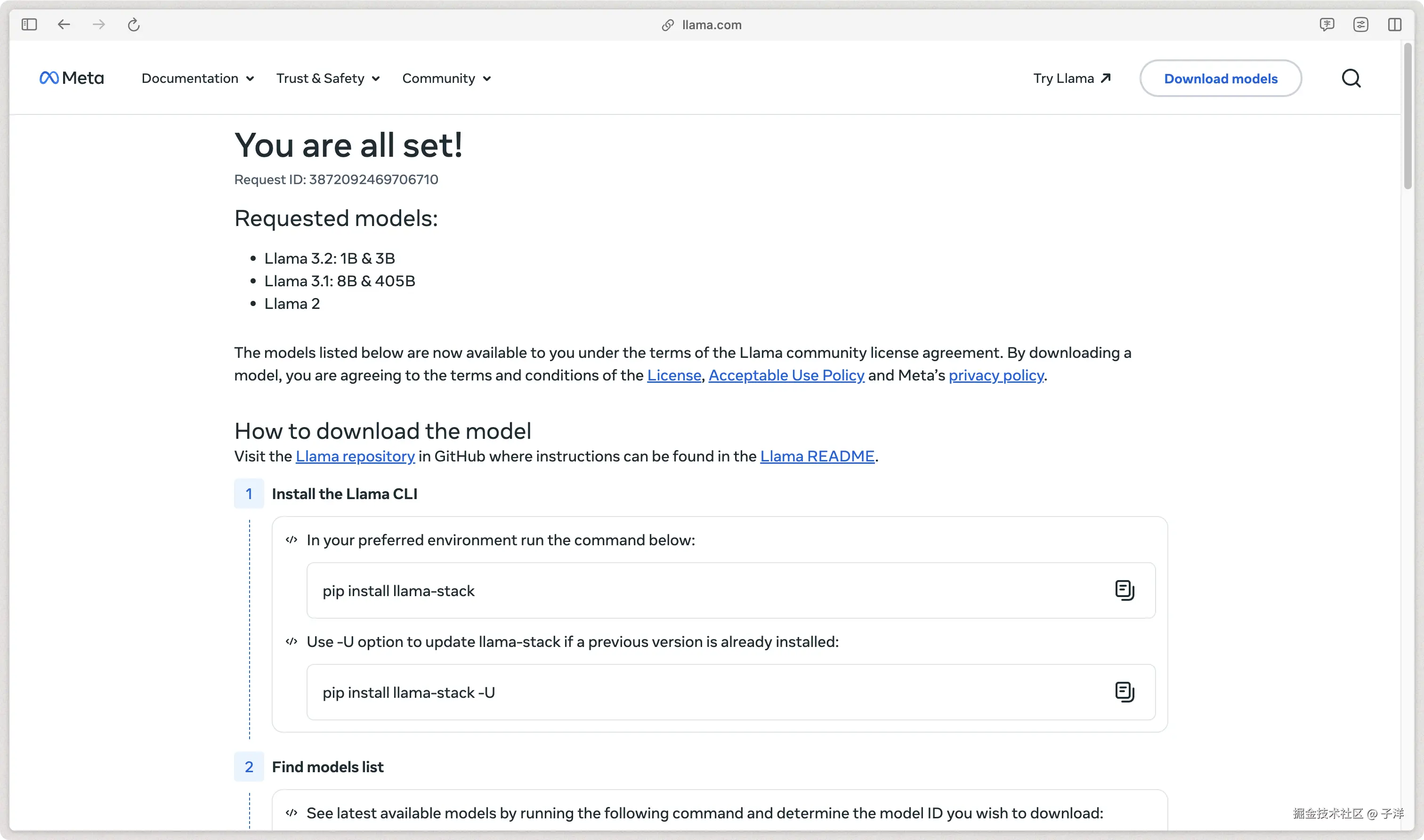Screen dimensions: 1424x840
Task: Toggle the browser sidebar icon
Action: click(29, 24)
